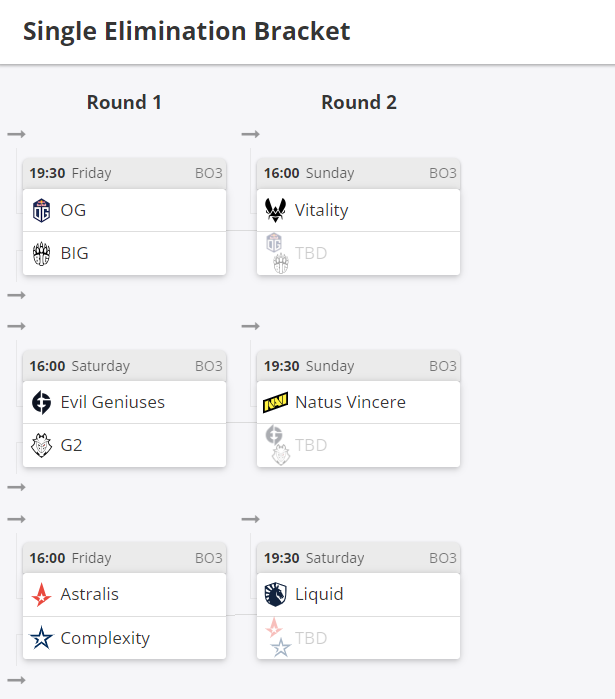Click the G2 team logo icon

coord(41,445)
